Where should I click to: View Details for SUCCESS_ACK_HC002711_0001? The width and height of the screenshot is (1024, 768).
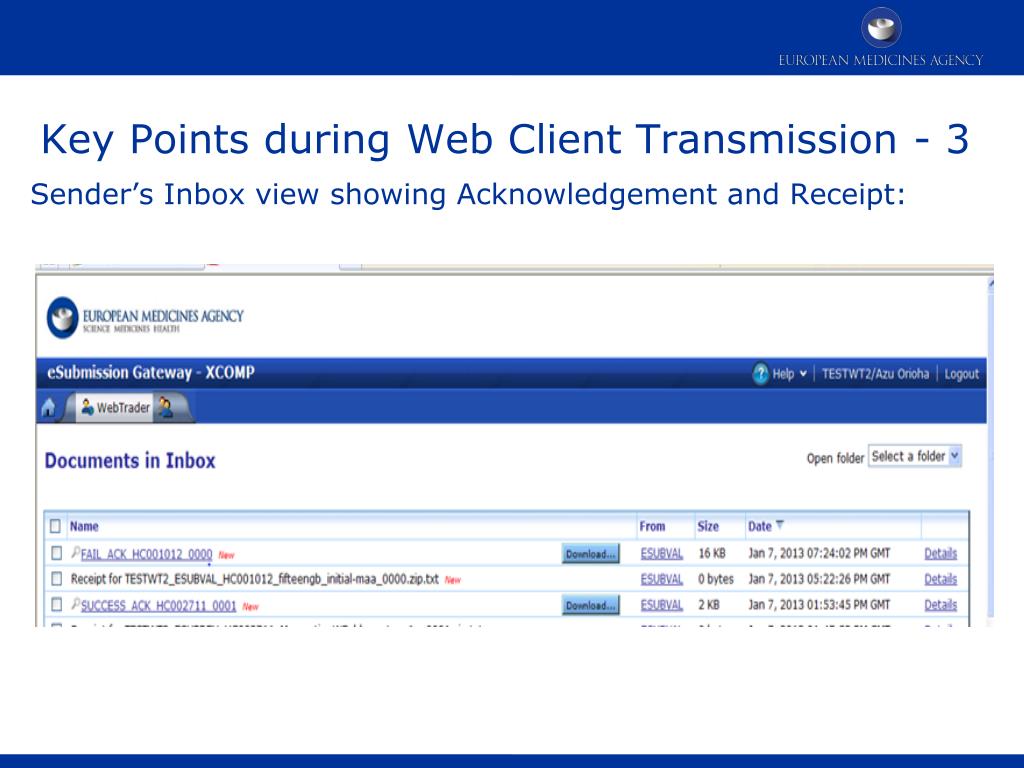point(940,605)
